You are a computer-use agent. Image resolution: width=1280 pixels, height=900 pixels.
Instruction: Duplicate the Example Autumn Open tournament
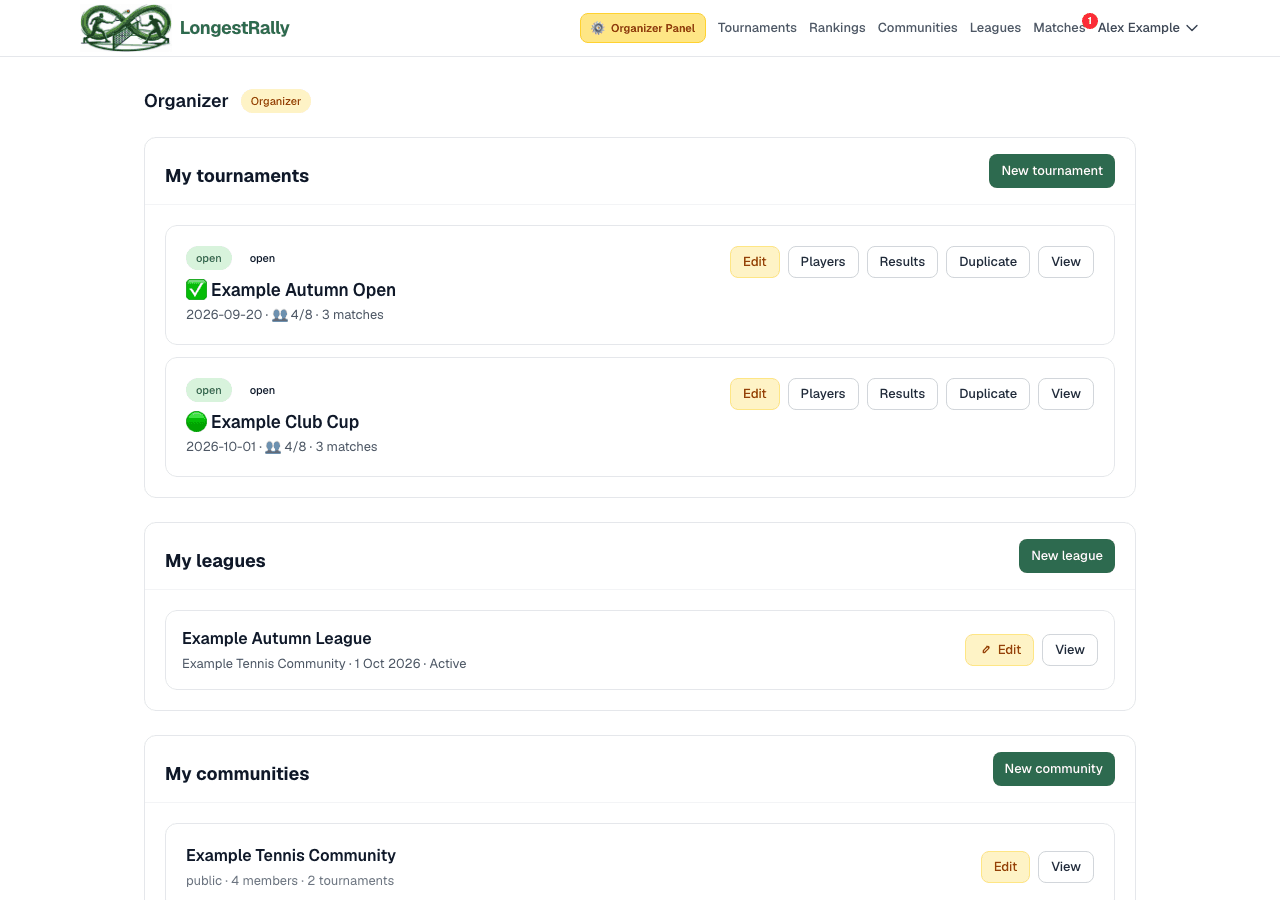(988, 262)
